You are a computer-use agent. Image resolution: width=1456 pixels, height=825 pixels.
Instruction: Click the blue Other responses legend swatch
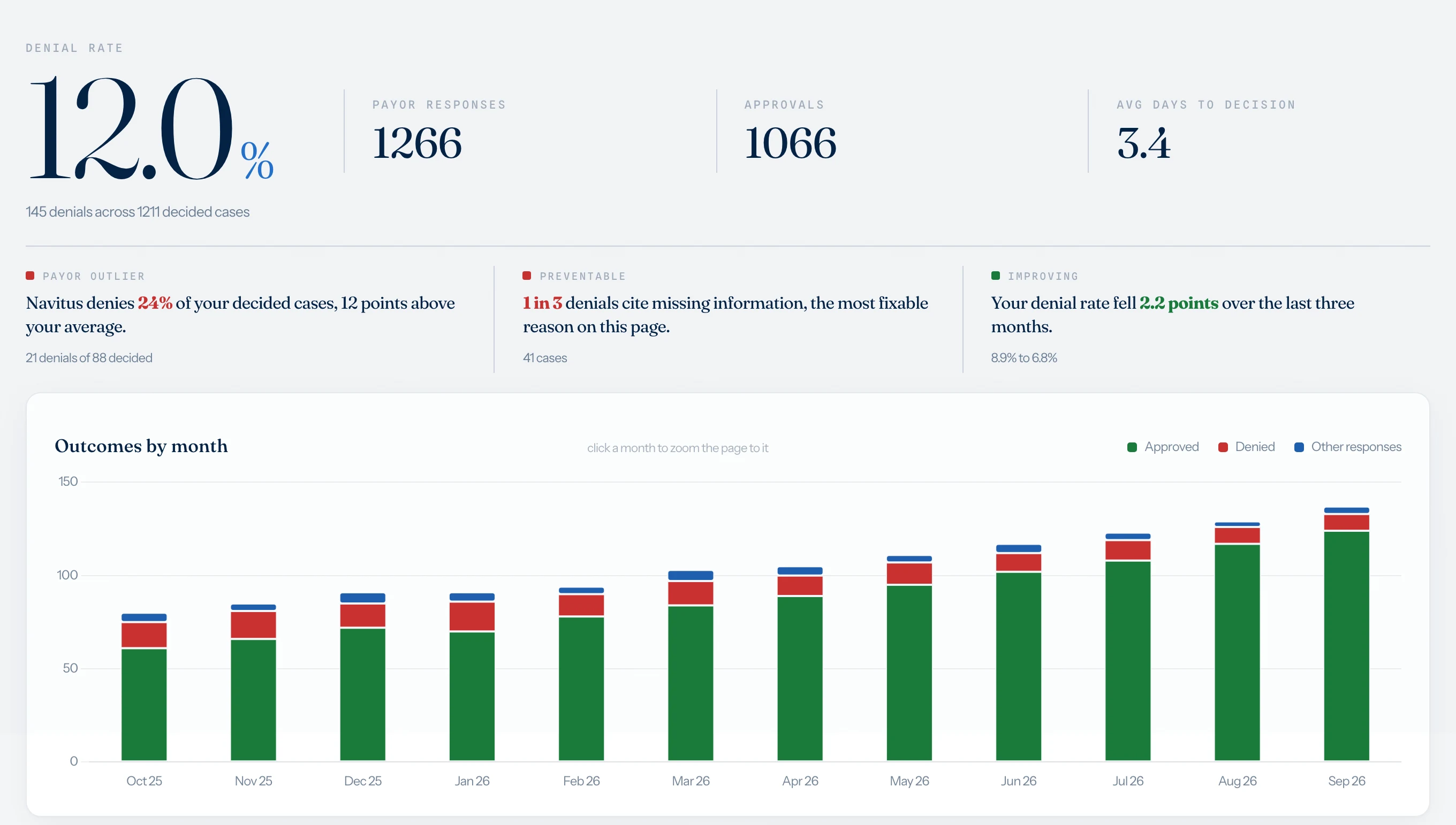pos(1299,447)
